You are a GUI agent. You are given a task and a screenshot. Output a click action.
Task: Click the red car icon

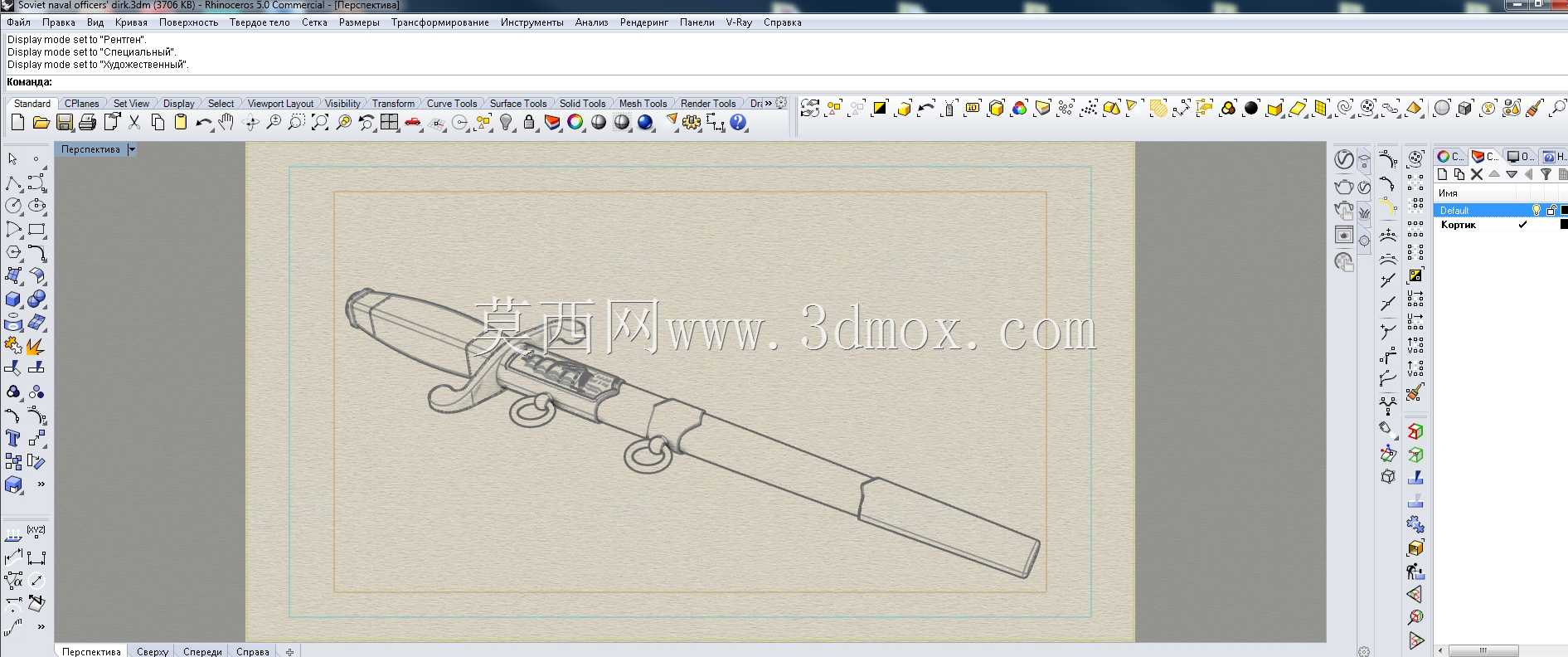[413, 123]
